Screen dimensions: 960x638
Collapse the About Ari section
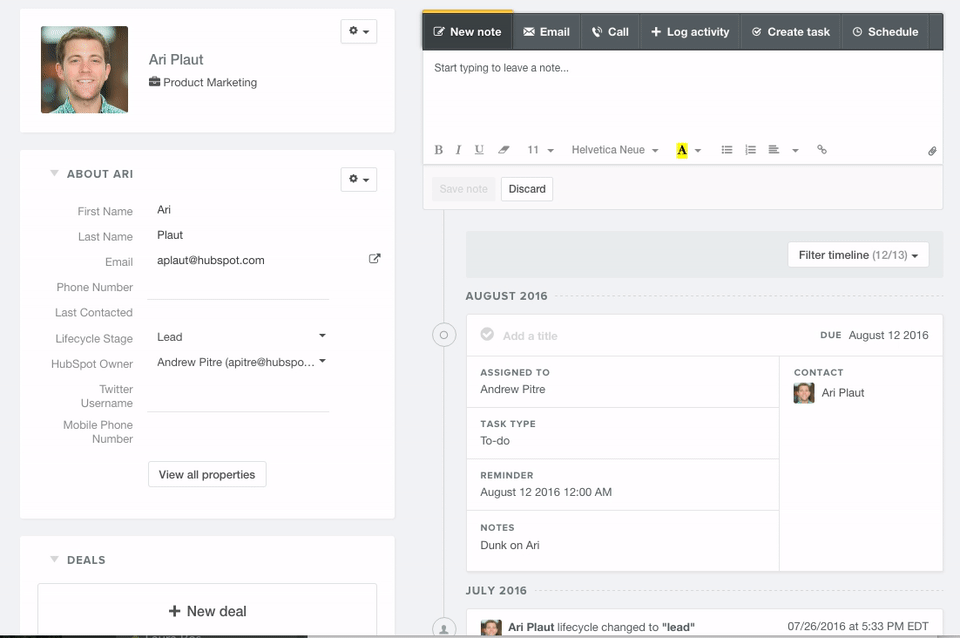click(54, 174)
